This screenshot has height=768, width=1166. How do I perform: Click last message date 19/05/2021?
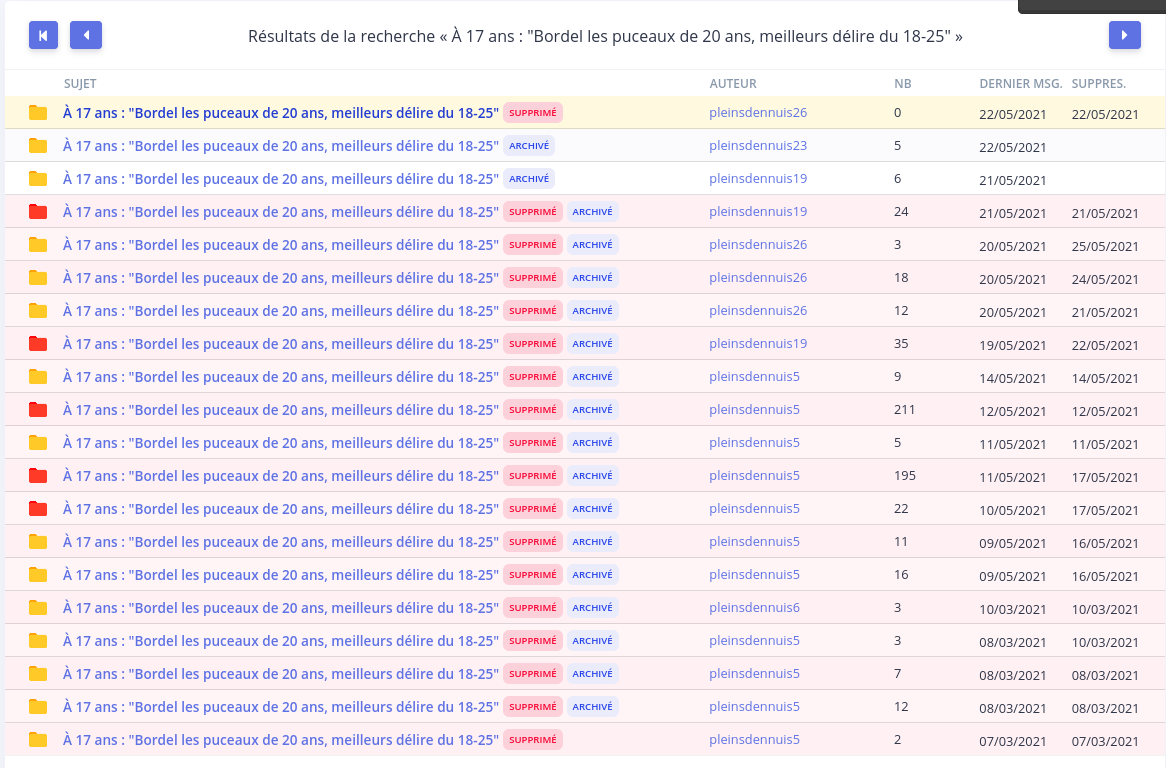1013,345
